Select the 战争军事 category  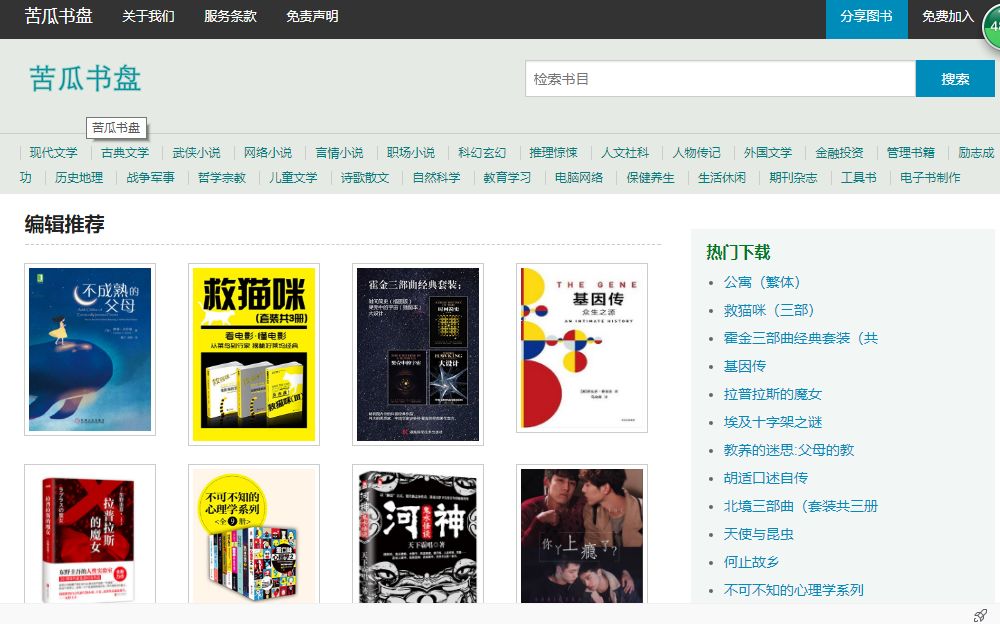pyautogui.click(x=151, y=177)
